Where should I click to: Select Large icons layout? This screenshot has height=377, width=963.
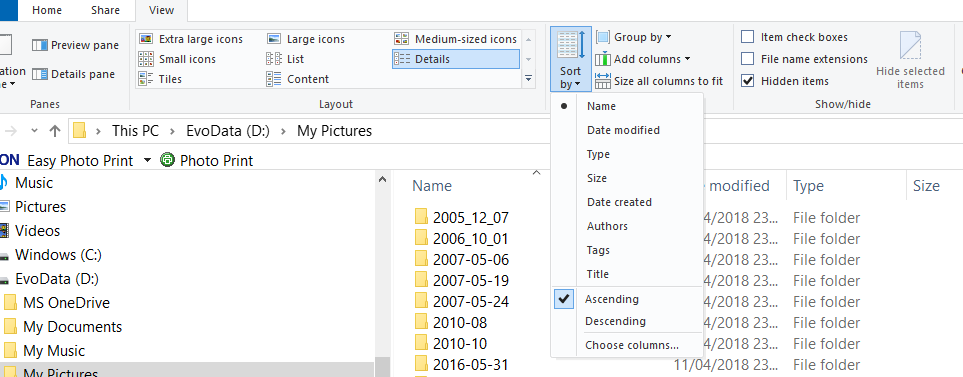click(x=306, y=39)
